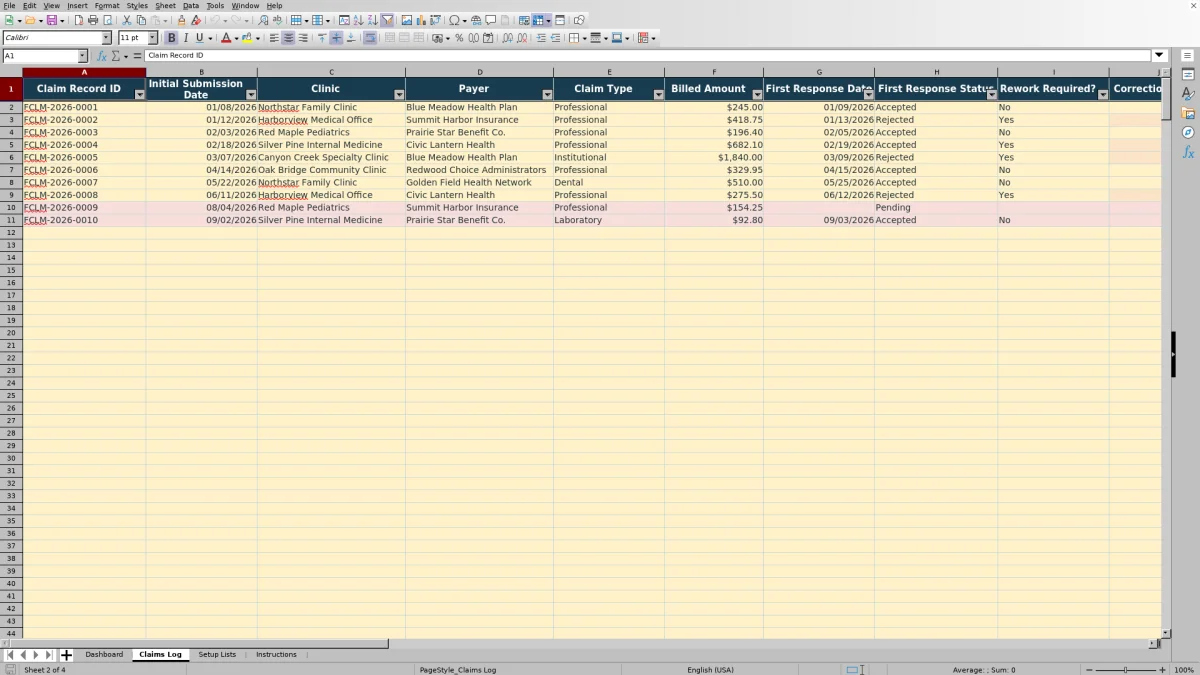Toggle Underline formatting
The width and height of the screenshot is (1200, 675).
click(200, 38)
